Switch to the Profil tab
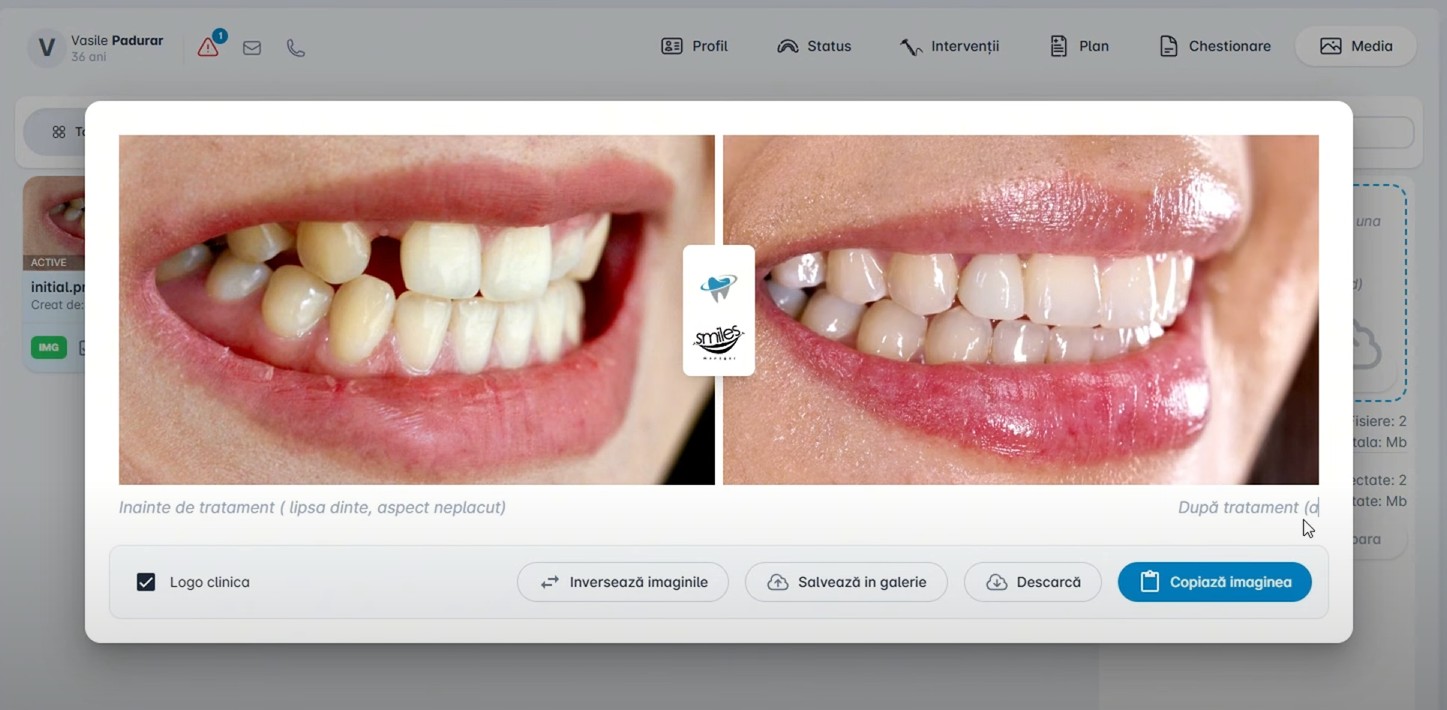 point(694,46)
